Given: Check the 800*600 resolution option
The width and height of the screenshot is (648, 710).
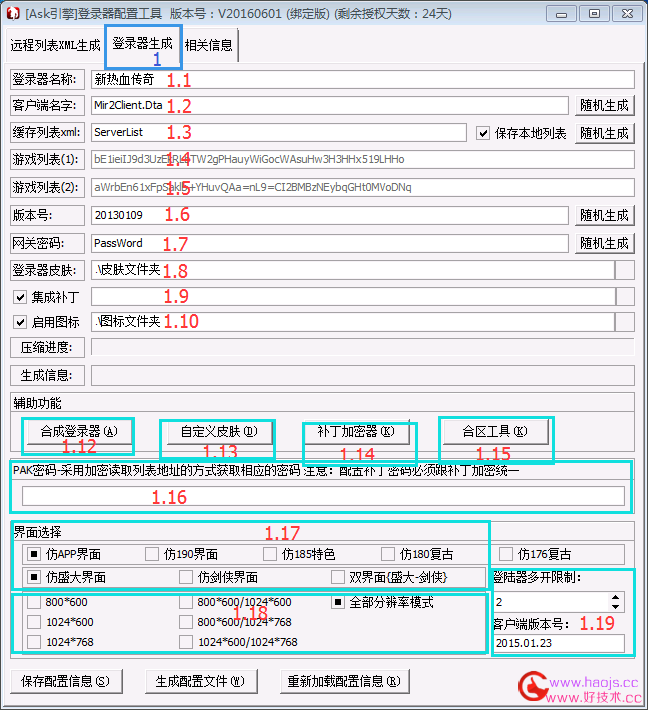Looking at the screenshot, I should tap(34, 602).
